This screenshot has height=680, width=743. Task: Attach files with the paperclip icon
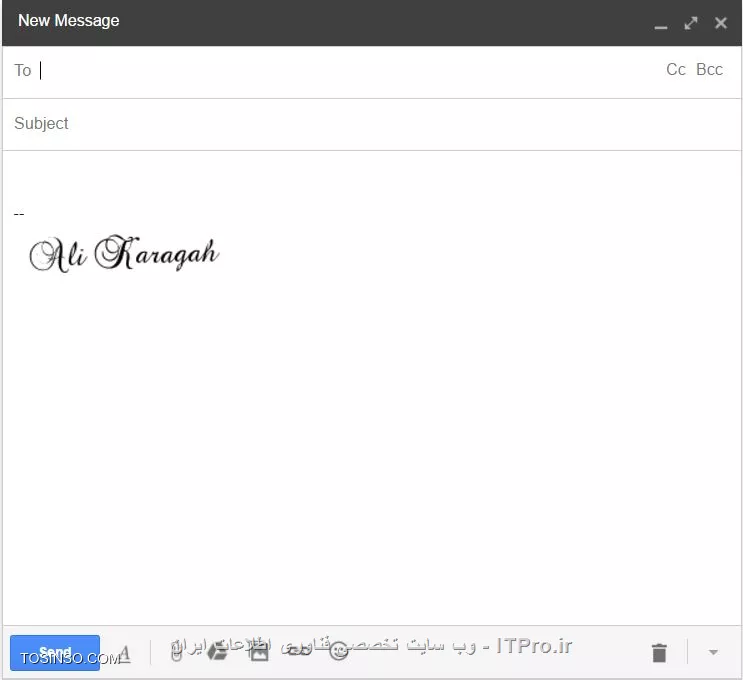[x=176, y=652]
